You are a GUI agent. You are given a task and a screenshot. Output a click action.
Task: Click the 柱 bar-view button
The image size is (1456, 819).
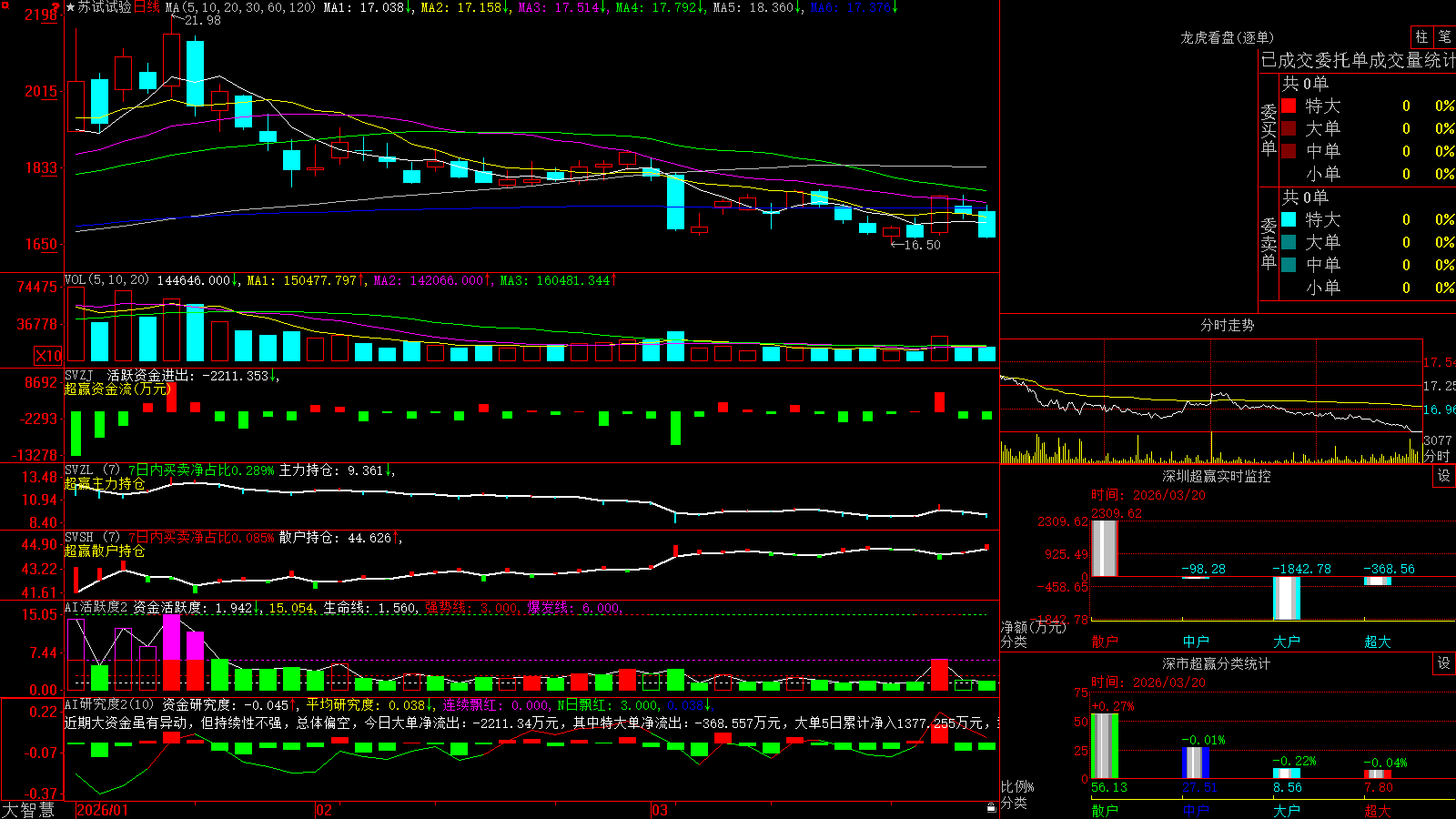[x=1421, y=37]
